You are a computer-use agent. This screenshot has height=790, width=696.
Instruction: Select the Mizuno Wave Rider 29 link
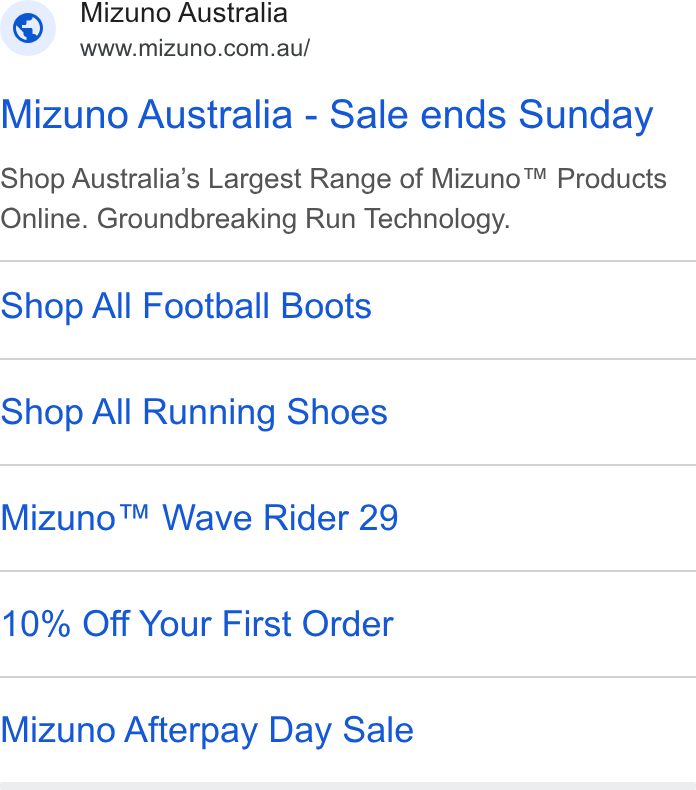(199, 518)
